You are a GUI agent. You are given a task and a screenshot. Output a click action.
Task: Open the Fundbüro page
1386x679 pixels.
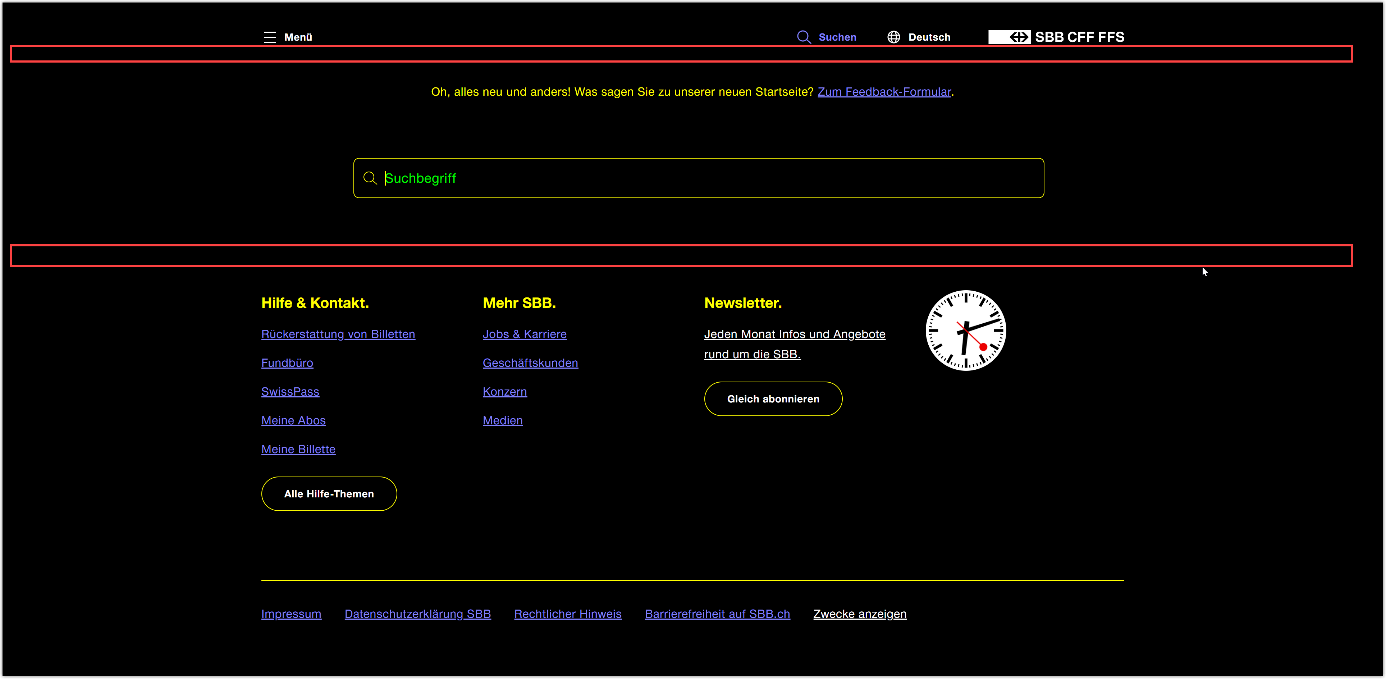(x=287, y=363)
